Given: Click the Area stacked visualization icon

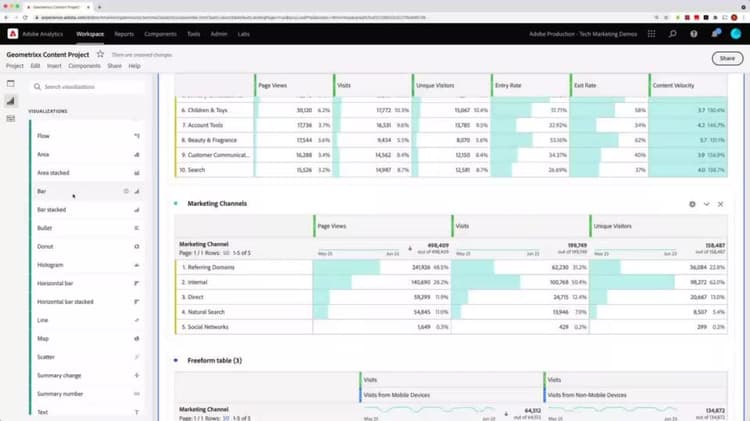Looking at the screenshot, I should 137,173.
